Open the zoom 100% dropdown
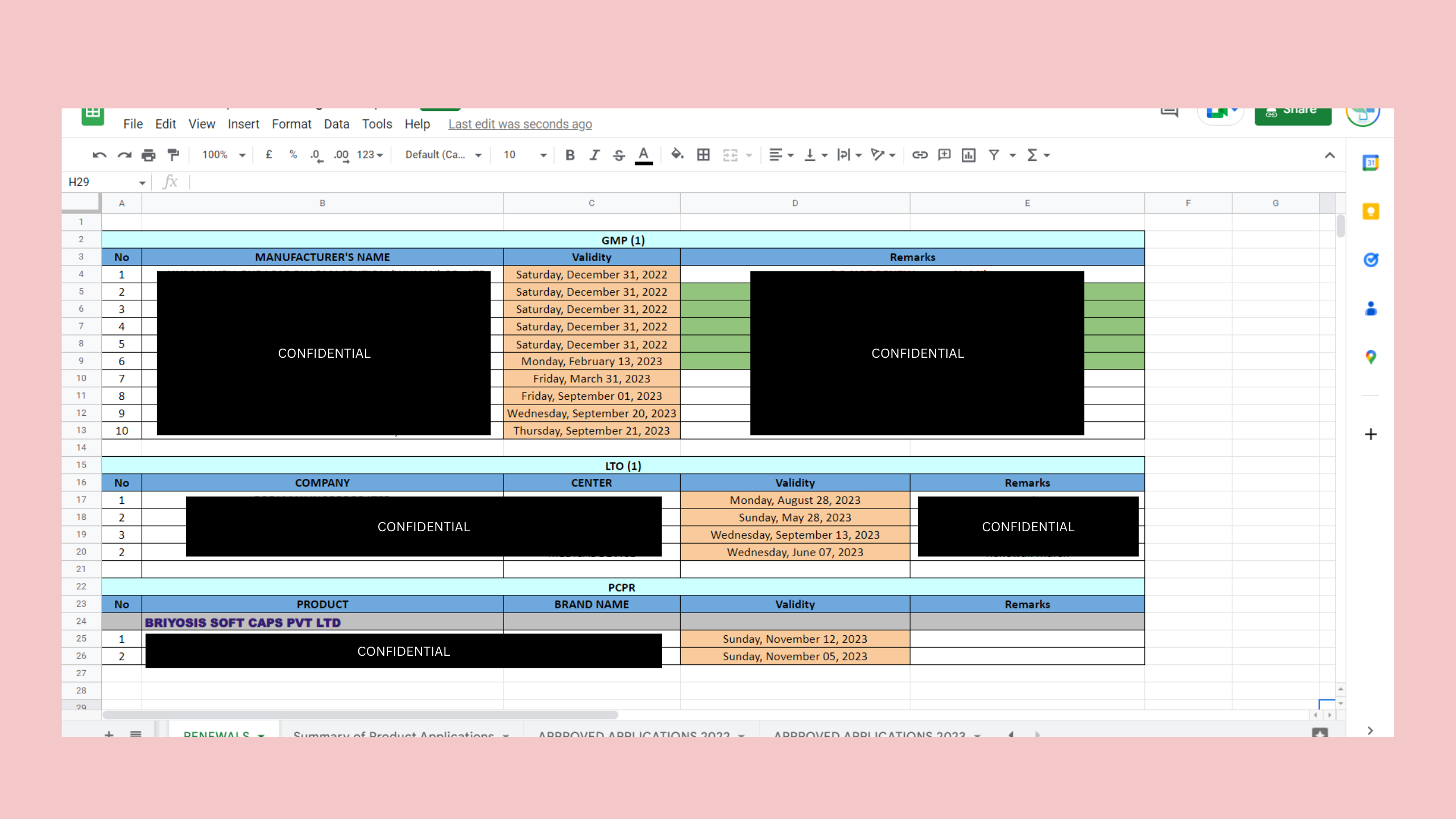 click(224, 155)
